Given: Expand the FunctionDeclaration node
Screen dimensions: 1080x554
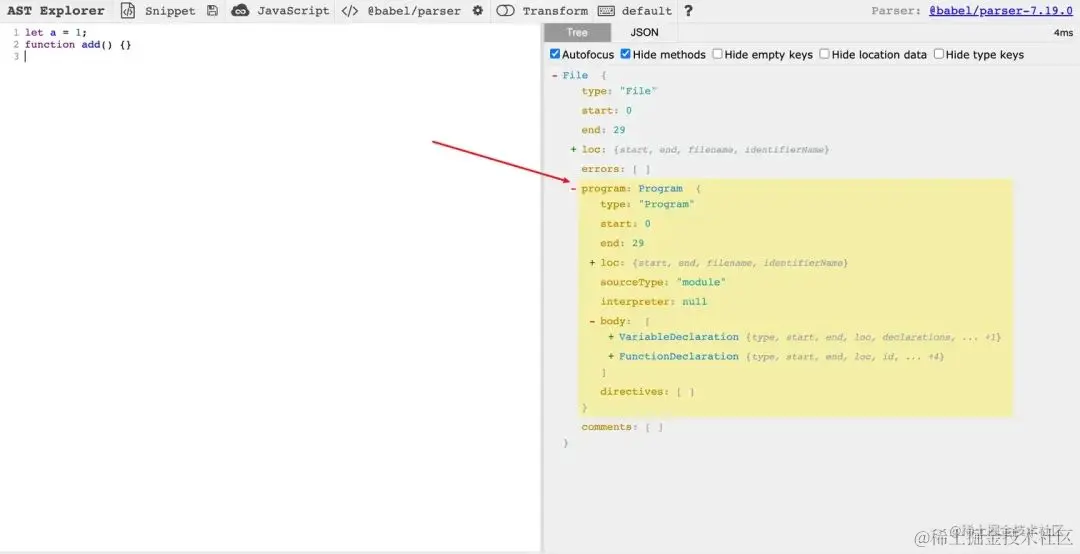Looking at the screenshot, I should (x=611, y=356).
